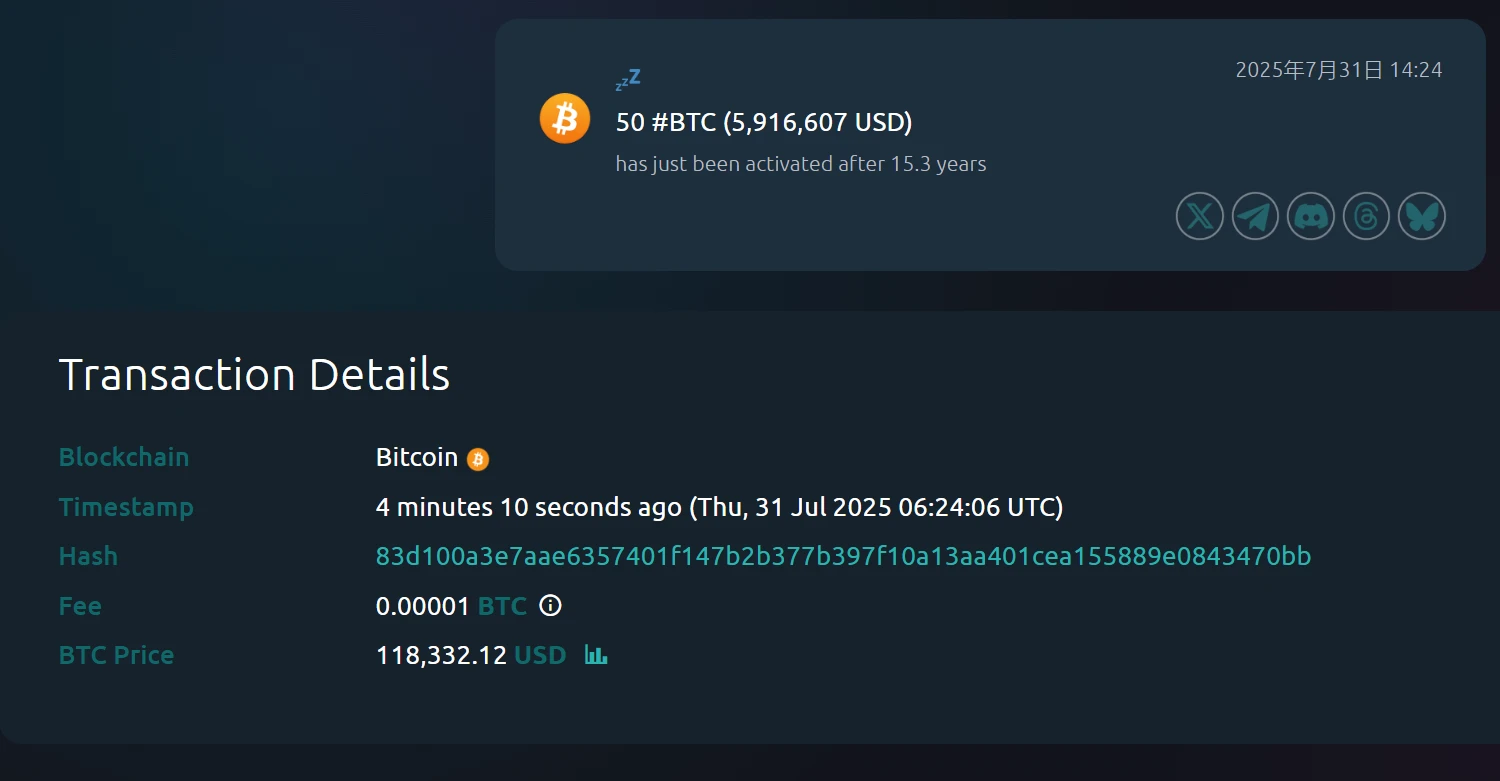Open the BTC price chart icon

pyautogui.click(x=596, y=654)
